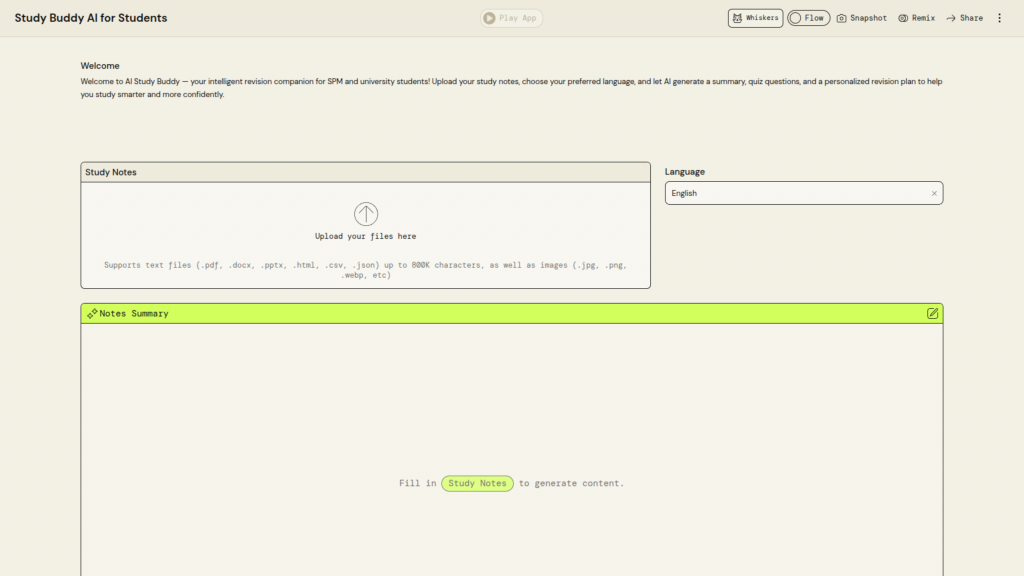Click the Language field label
Viewport: 1024px width, 576px height.
[x=685, y=172]
